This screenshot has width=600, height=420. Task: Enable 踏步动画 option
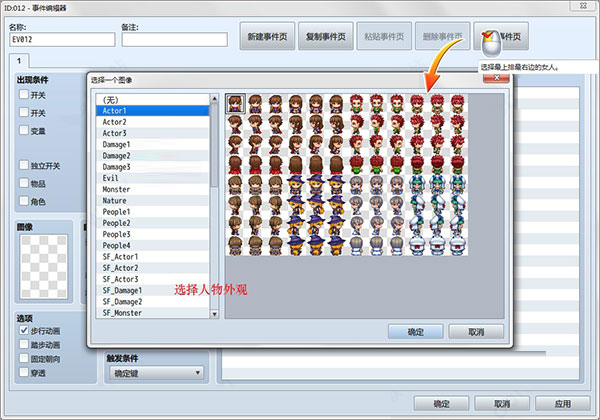[24, 345]
